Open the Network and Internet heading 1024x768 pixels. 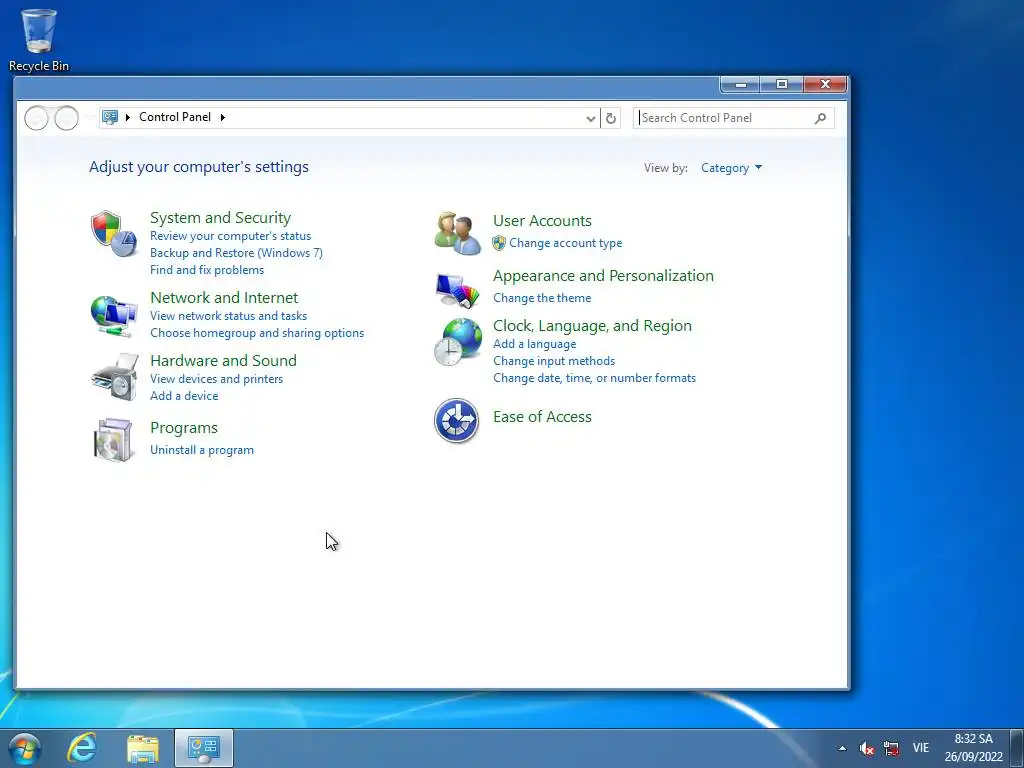coord(224,297)
